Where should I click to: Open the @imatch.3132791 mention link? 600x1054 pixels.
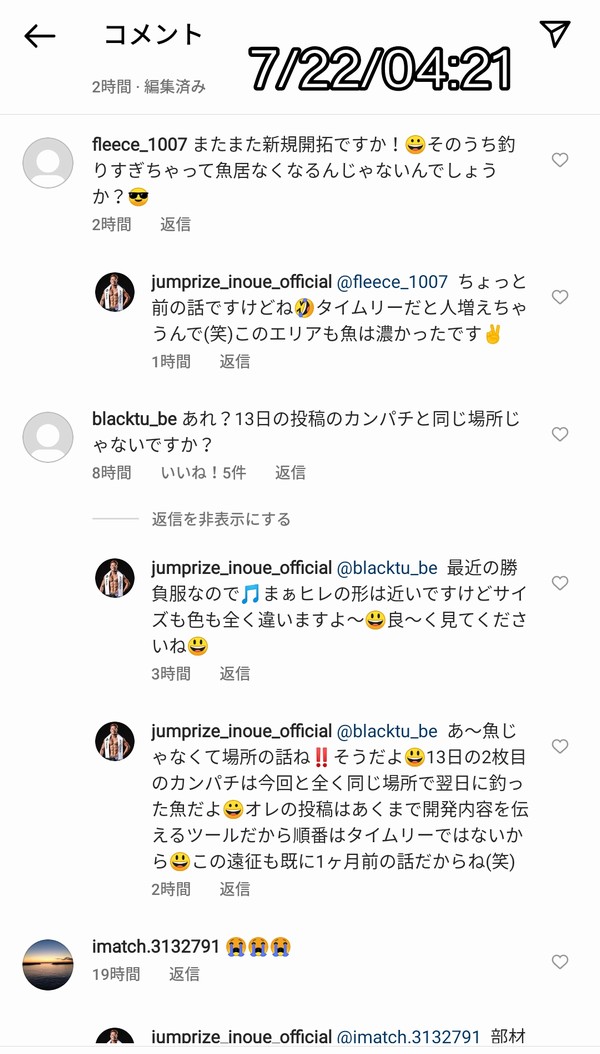(408, 1037)
